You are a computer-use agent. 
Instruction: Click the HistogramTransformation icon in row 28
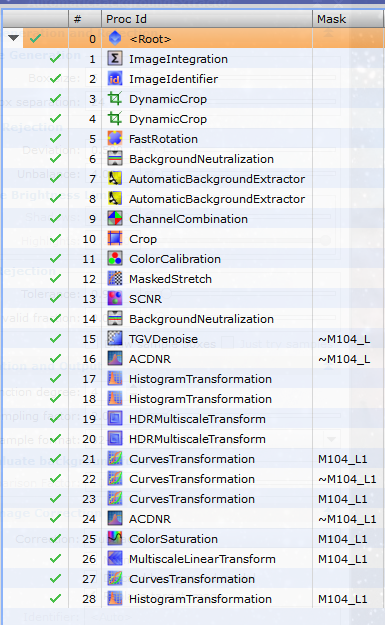[x=115, y=599]
